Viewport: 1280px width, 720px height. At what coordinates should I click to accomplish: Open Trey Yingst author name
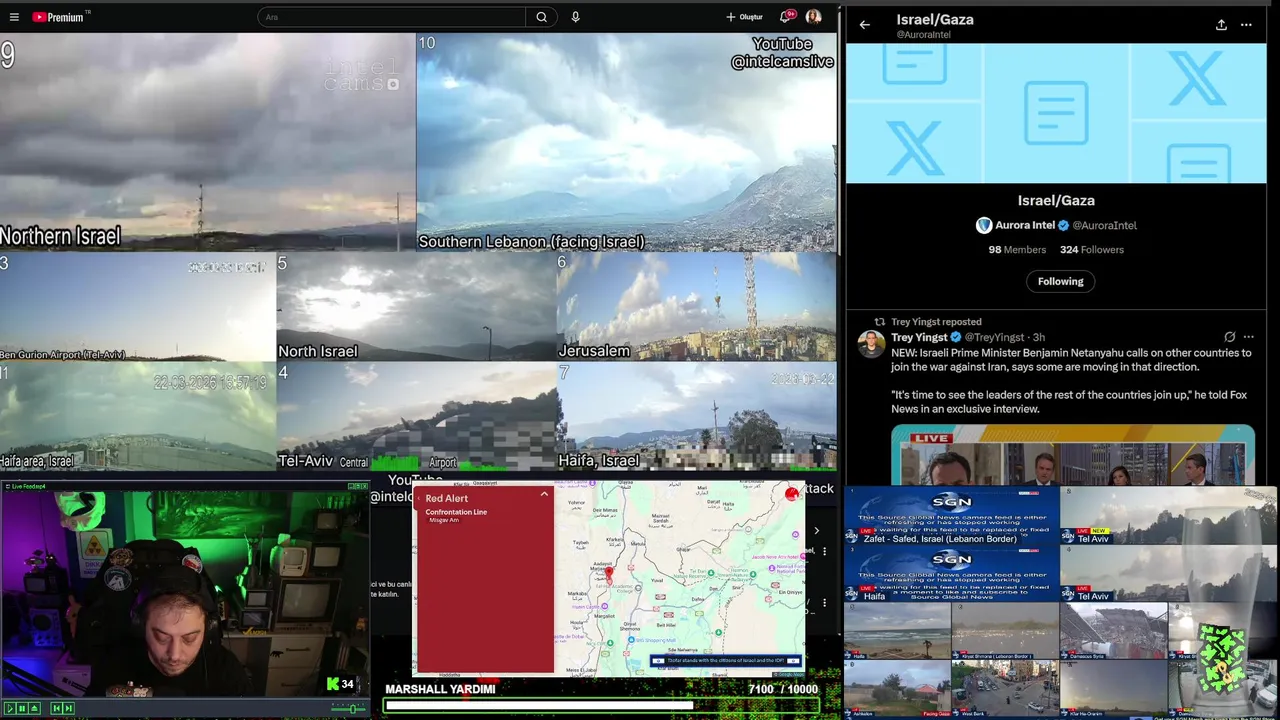[x=917, y=338]
